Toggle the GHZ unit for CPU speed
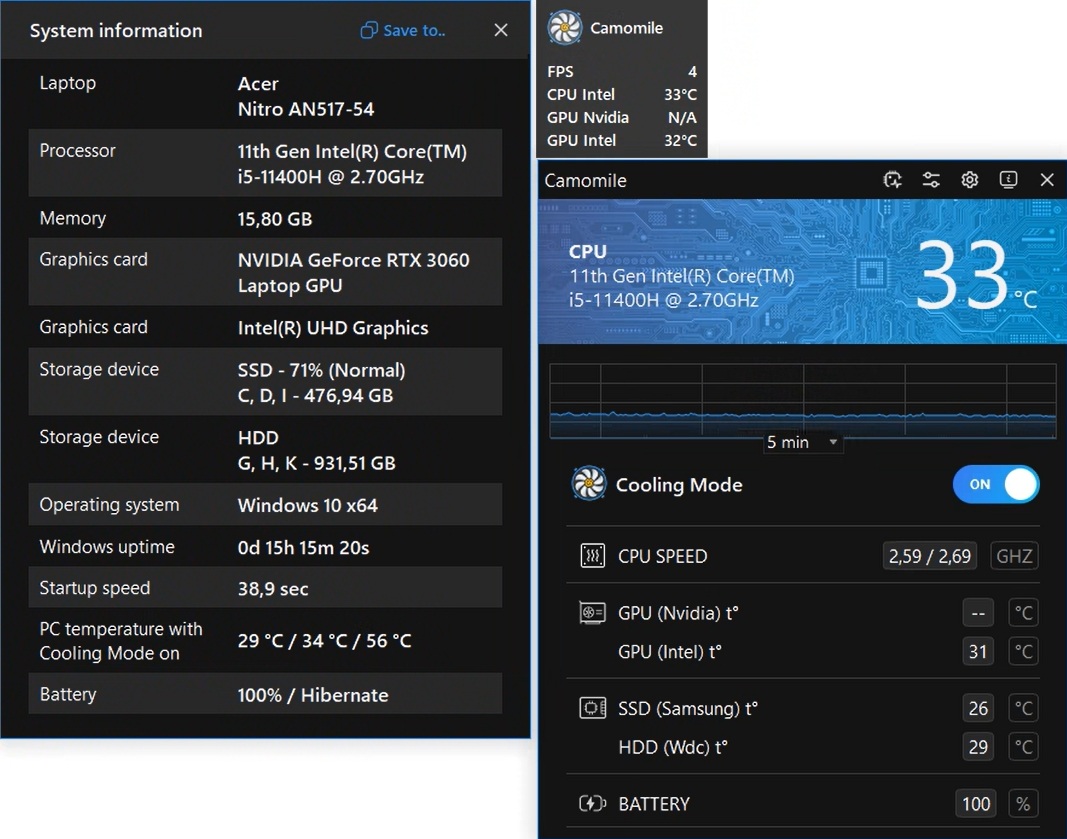The width and height of the screenshot is (1067, 839). click(1014, 556)
